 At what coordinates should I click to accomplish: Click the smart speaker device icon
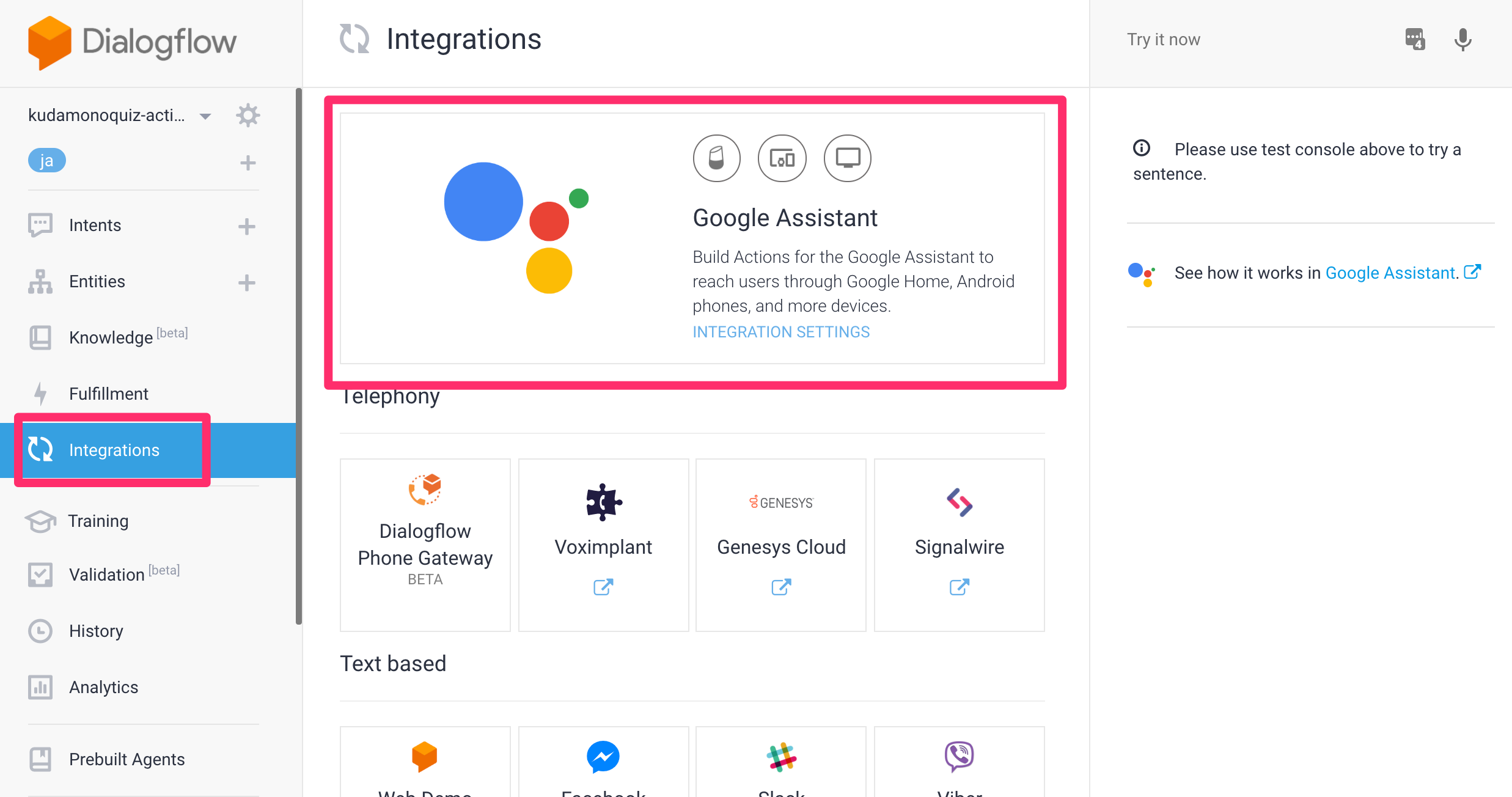[716, 158]
